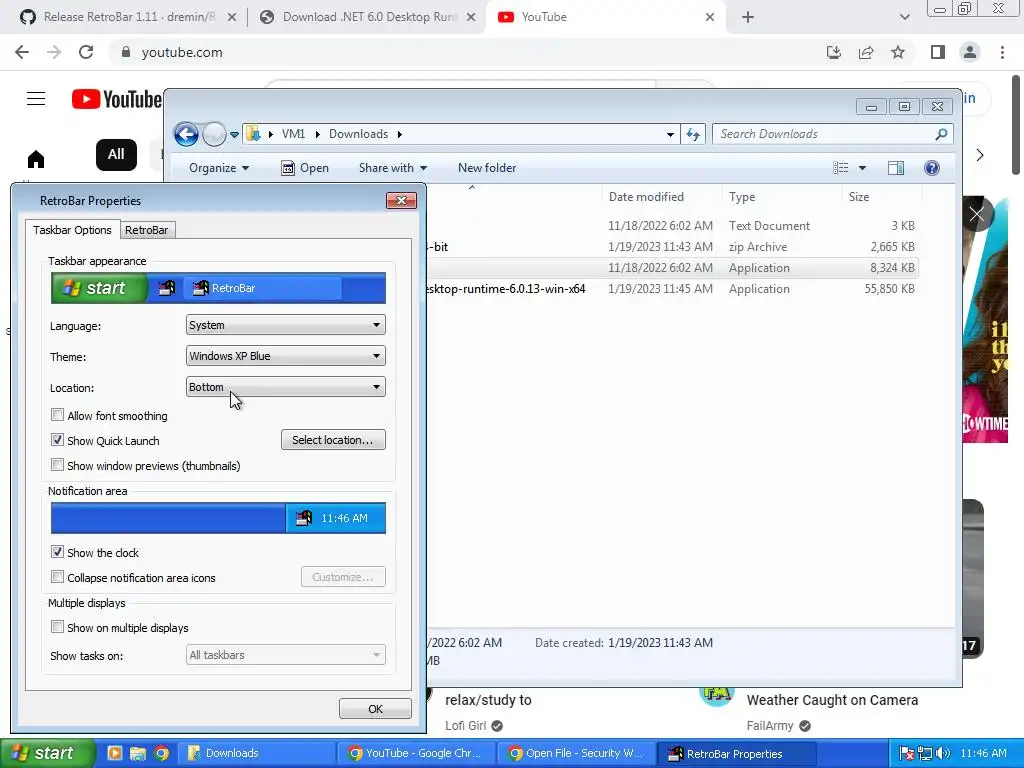Reload the YouTube page
Viewport: 1024px width, 768px height.
point(86,52)
